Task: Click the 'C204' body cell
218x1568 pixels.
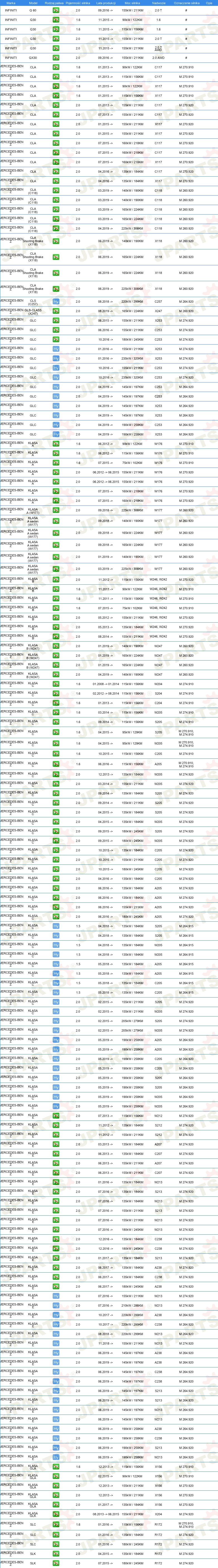Action: tap(158, 703)
